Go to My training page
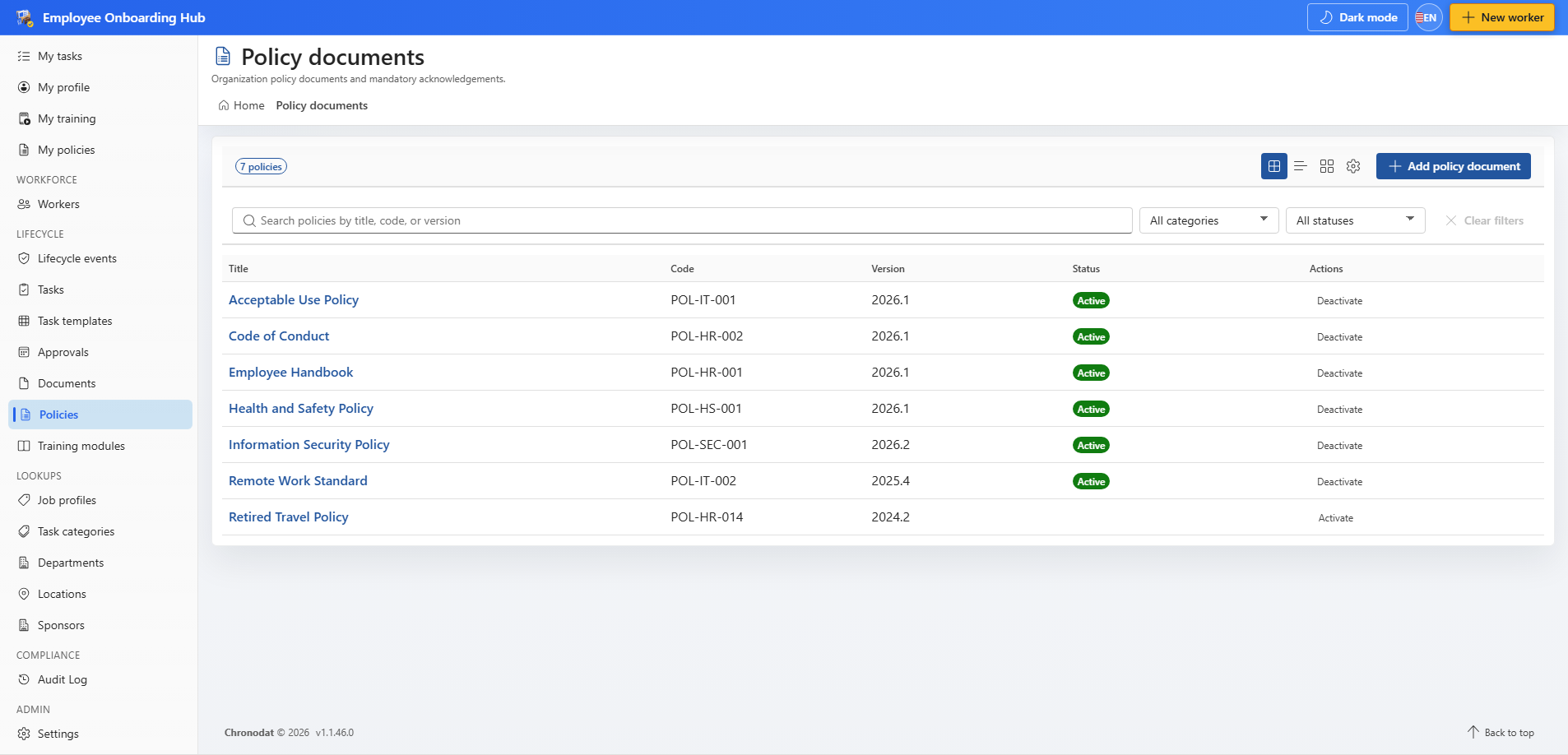The height and width of the screenshot is (755, 1568). tap(100, 118)
